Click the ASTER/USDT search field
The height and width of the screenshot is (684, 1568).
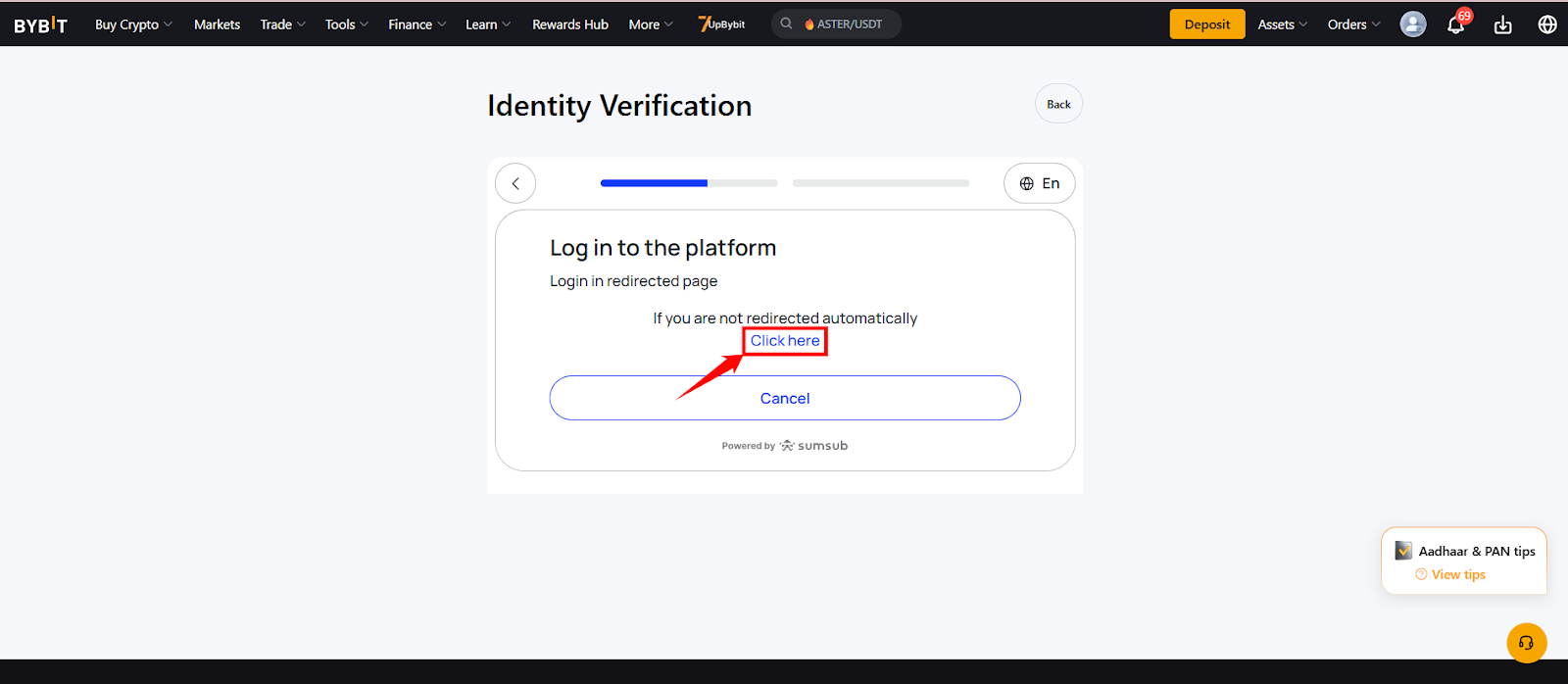[836, 24]
